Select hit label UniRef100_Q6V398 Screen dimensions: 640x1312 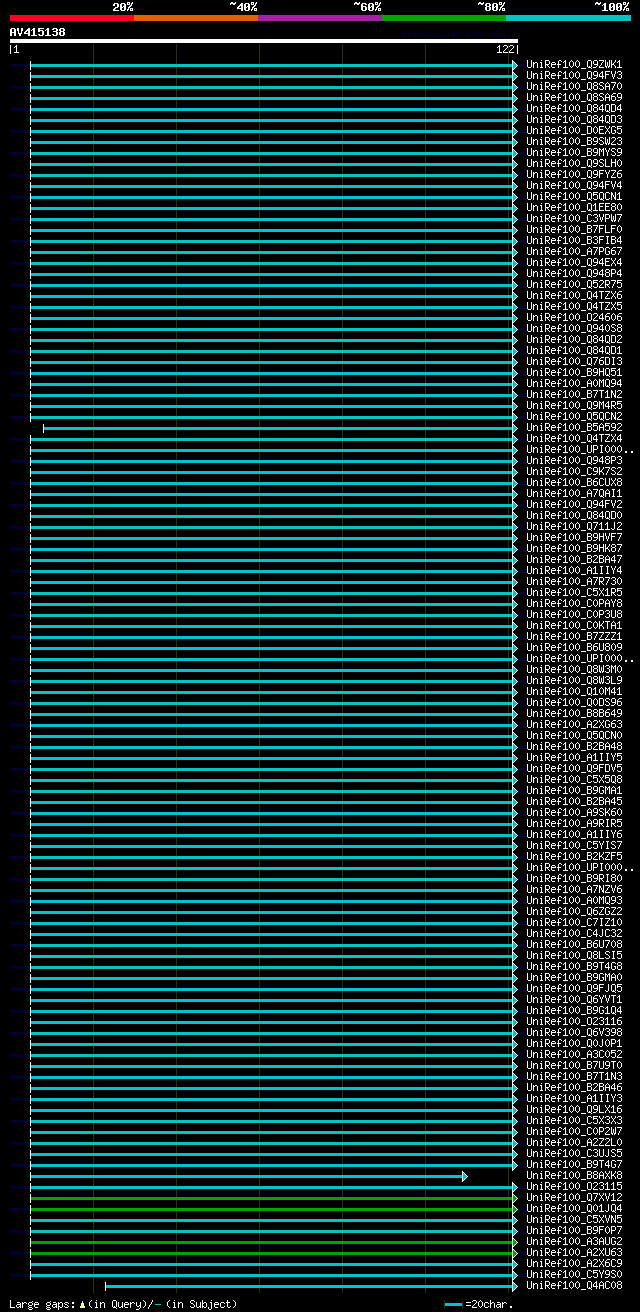pyautogui.click(x=574, y=1033)
